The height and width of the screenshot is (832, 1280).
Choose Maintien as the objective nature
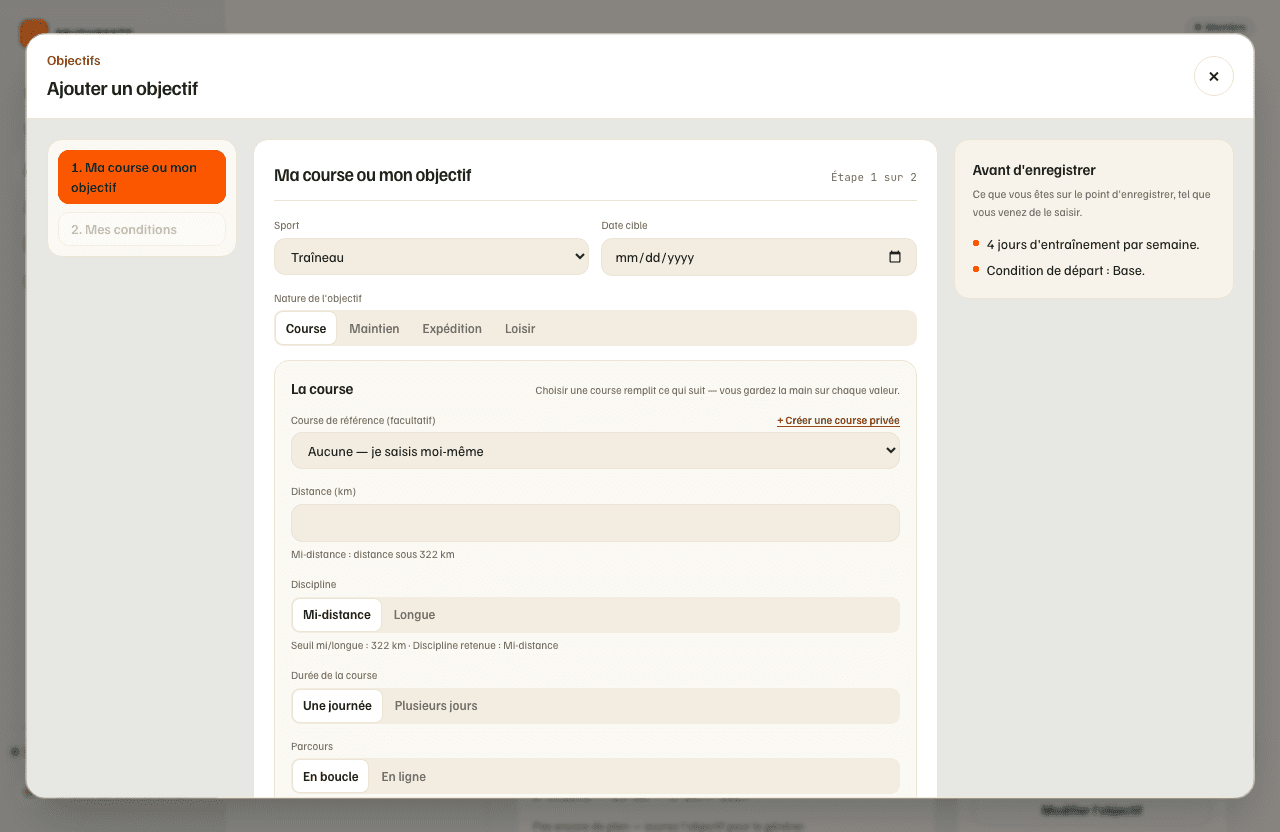[x=374, y=329]
